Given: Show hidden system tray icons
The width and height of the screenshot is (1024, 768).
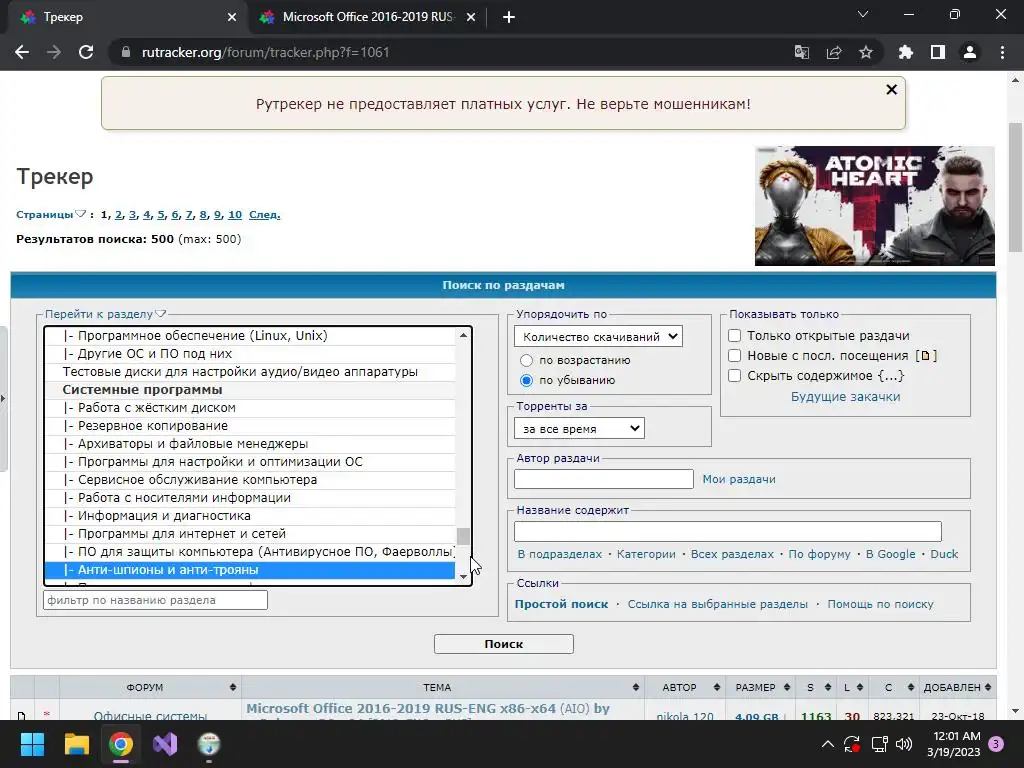Looking at the screenshot, I should click(827, 744).
